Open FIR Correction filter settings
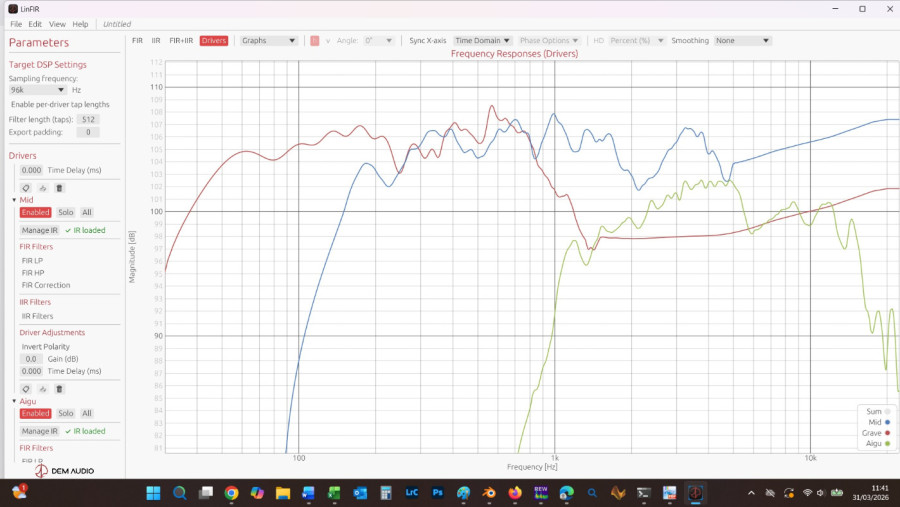 (x=46, y=285)
